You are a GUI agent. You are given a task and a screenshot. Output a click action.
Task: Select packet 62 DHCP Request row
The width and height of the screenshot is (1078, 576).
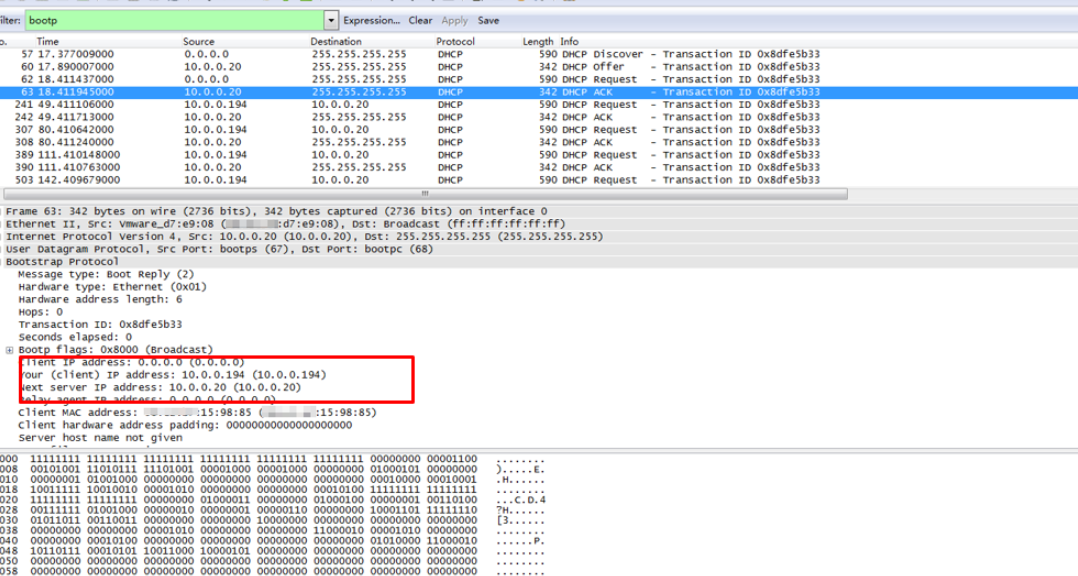point(539,79)
